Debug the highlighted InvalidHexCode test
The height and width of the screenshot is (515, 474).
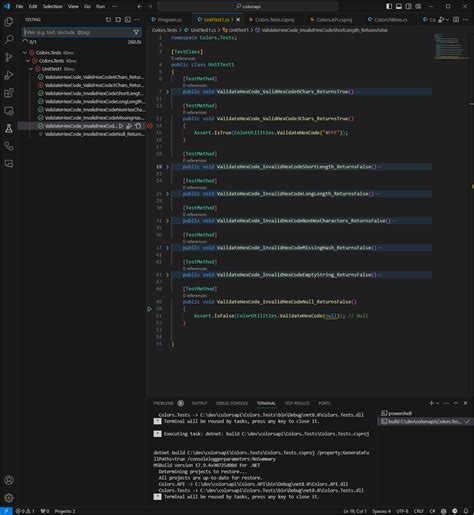(x=129, y=126)
